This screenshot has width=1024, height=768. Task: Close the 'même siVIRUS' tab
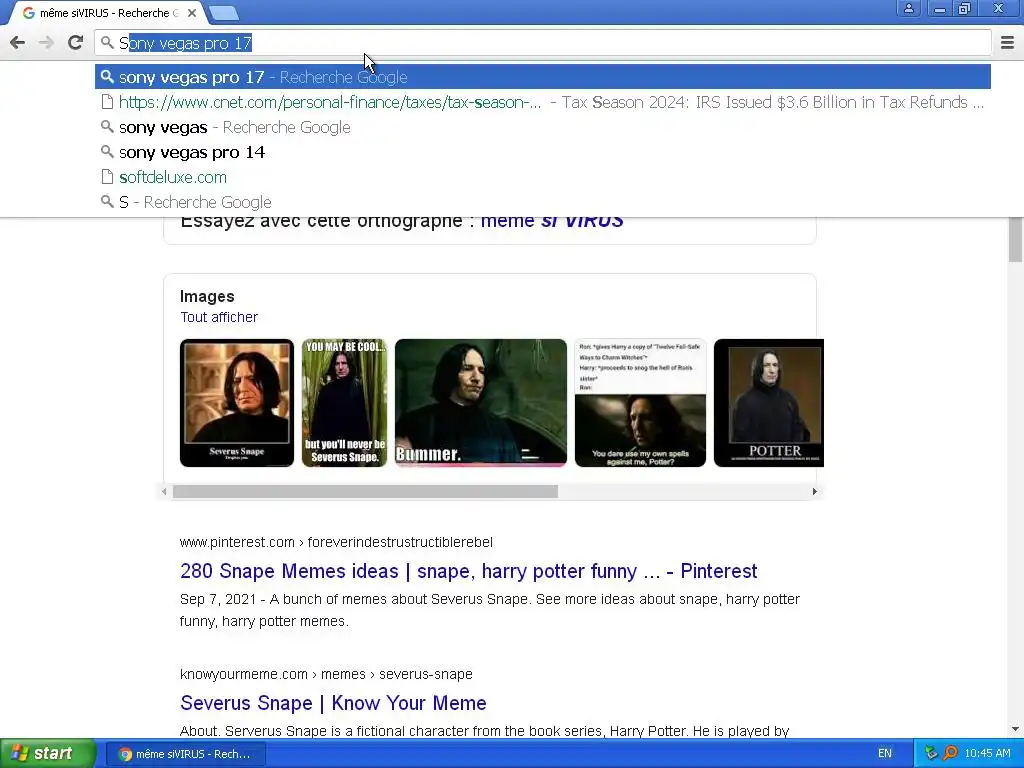[x=192, y=13]
